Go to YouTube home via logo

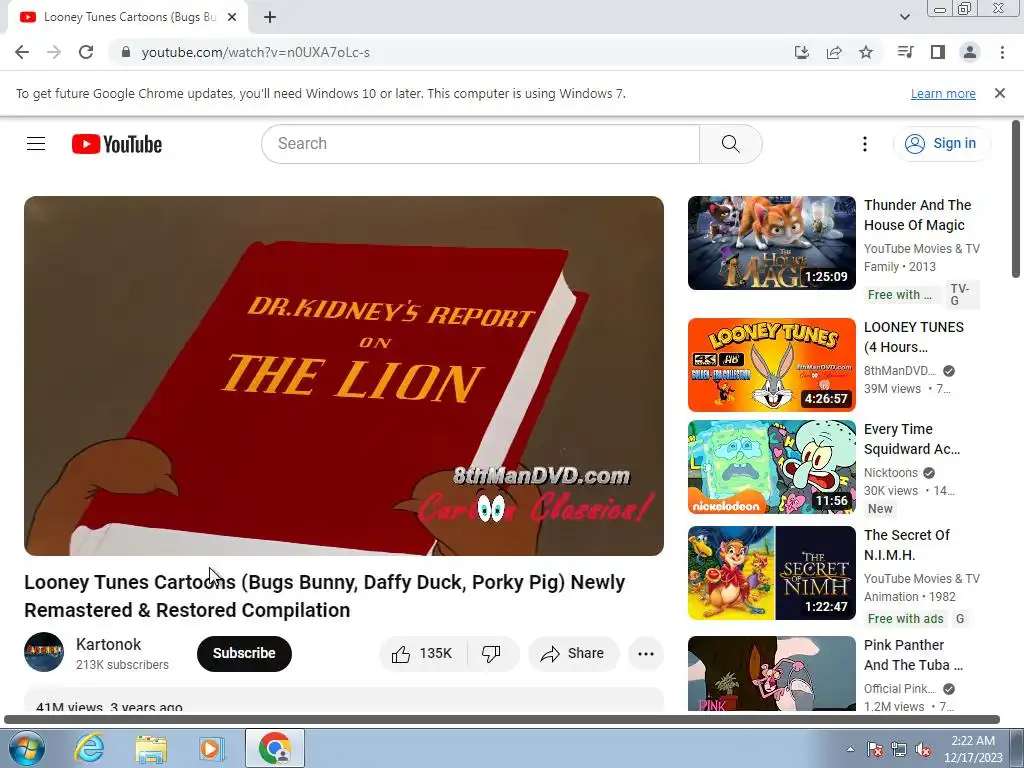(117, 144)
